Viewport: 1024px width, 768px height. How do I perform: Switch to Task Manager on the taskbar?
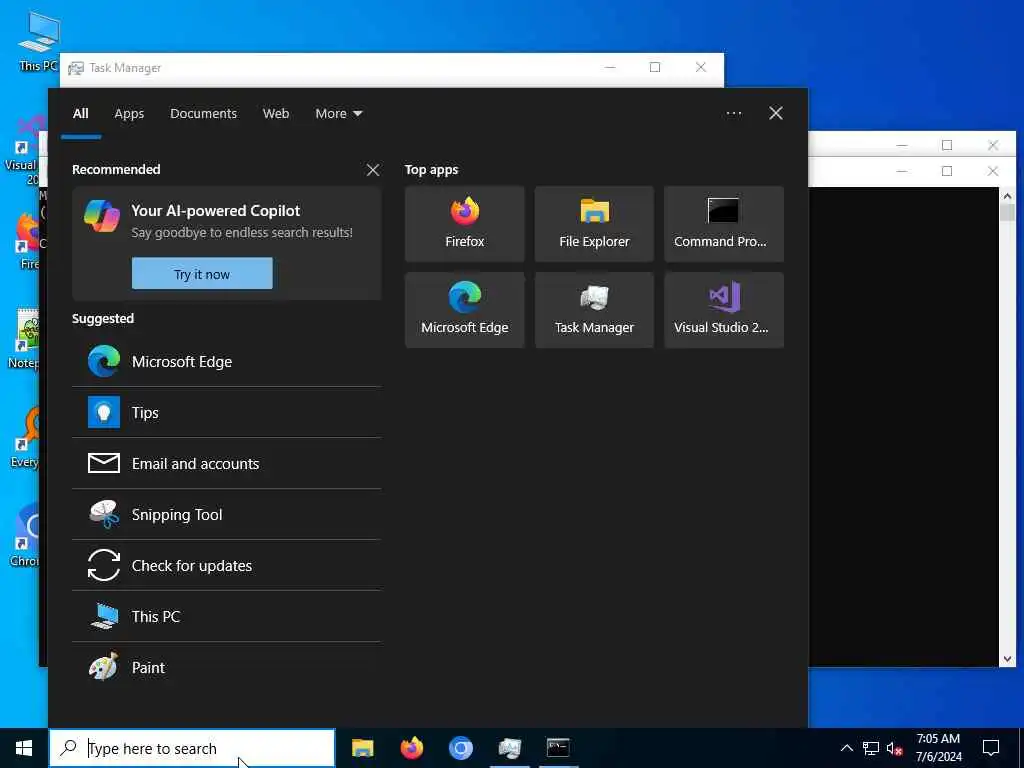tap(509, 748)
